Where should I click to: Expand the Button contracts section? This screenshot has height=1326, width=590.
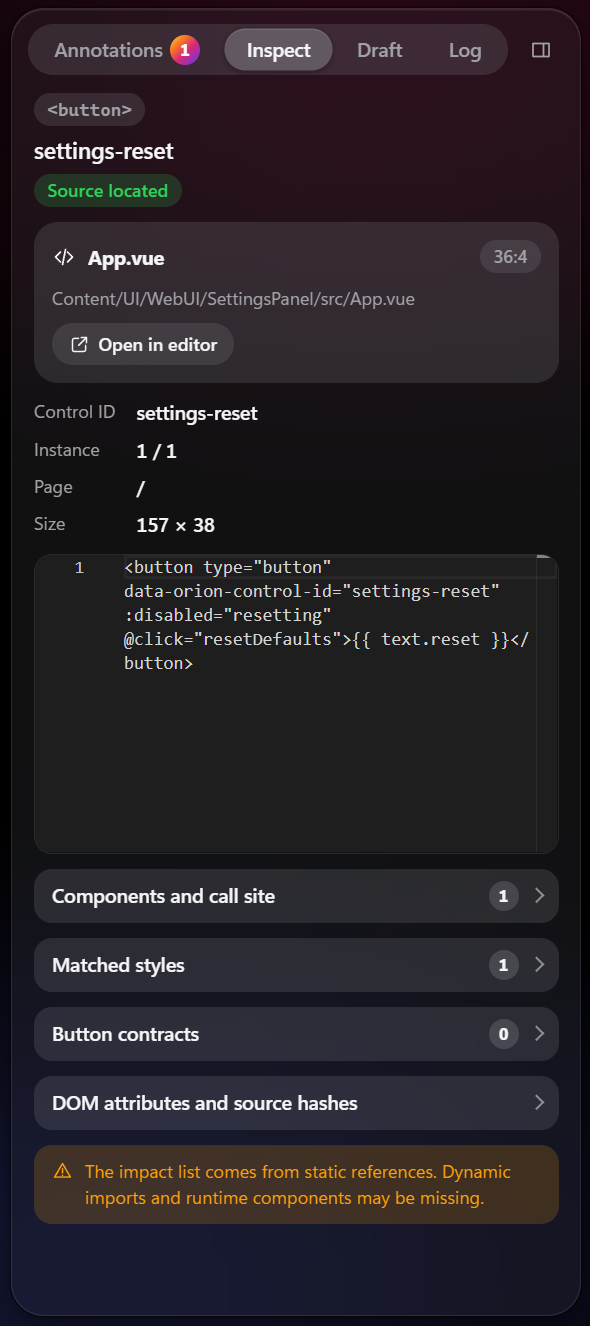[296, 1034]
